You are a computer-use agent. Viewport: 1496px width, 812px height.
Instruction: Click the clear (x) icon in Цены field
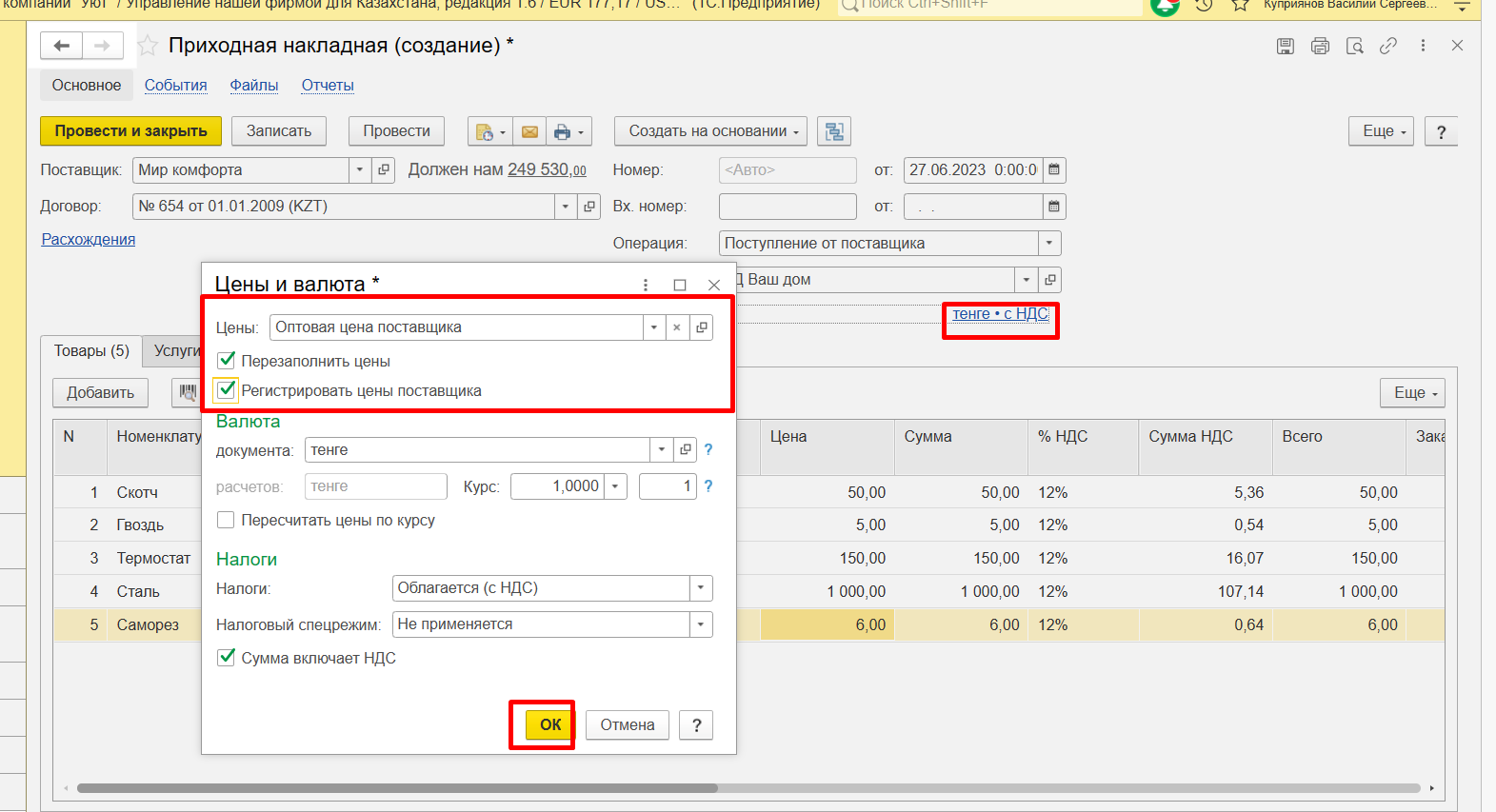point(676,327)
